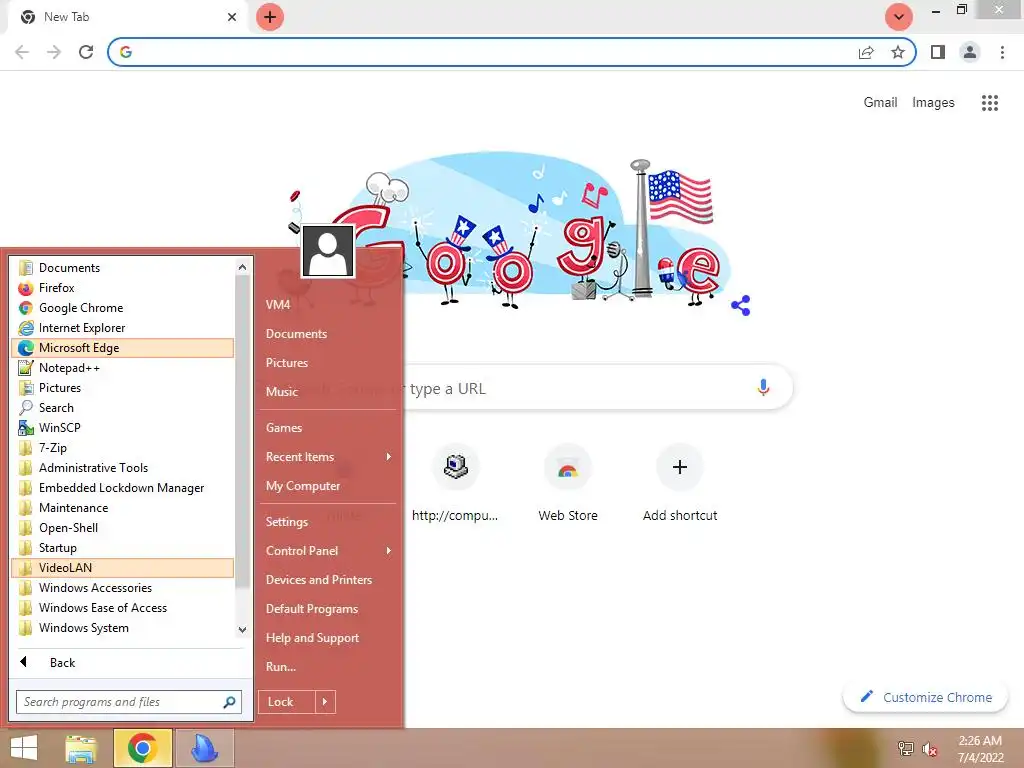Open the arrow next to Lock button

click(x=325, y=702)
